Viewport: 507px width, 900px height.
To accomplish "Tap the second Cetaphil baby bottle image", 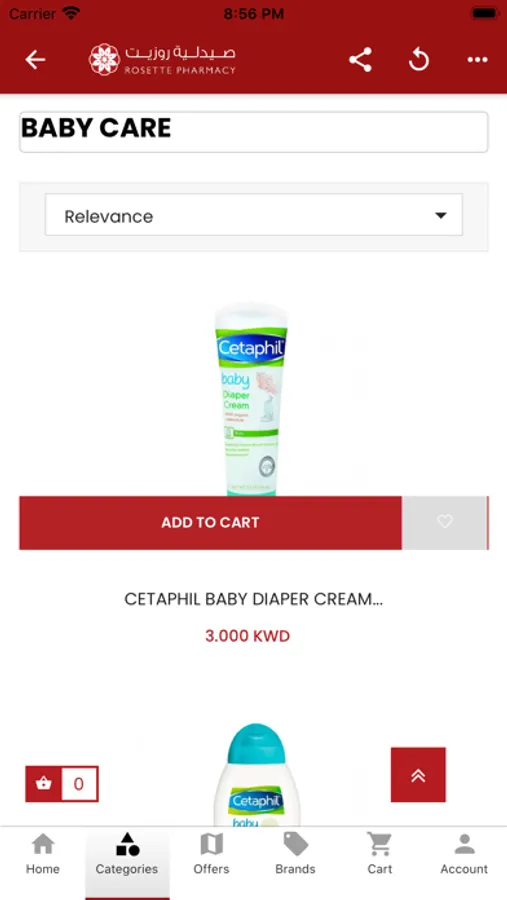I will coord(256,775).
